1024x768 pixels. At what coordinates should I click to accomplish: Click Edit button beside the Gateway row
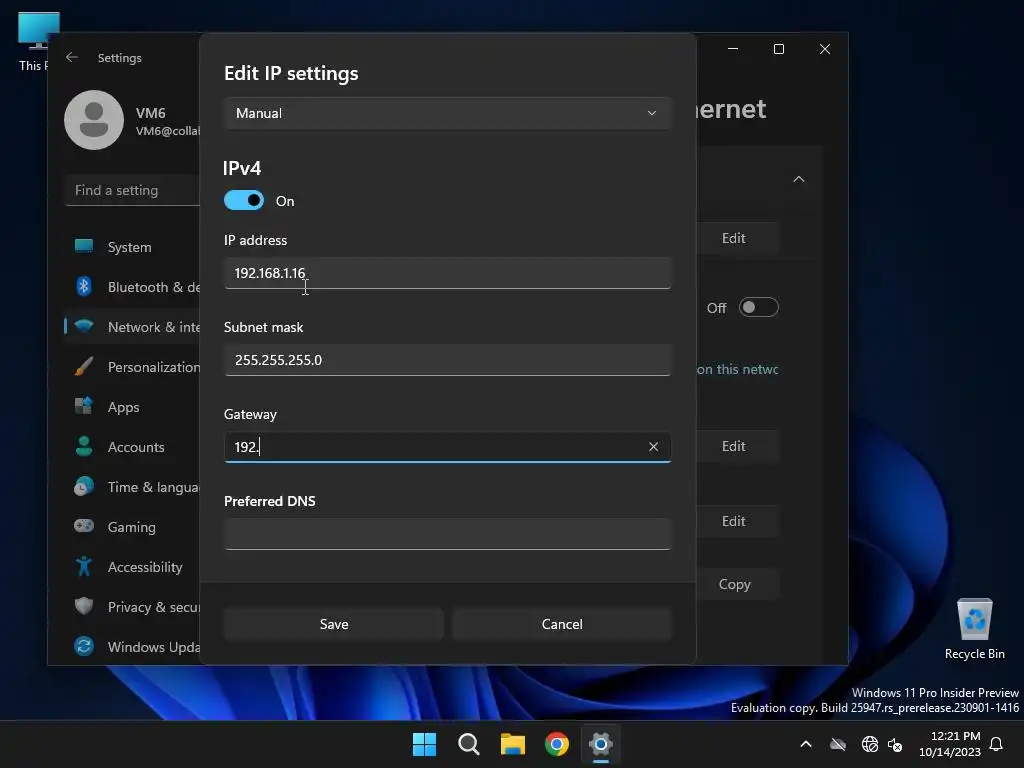[737, 446]
